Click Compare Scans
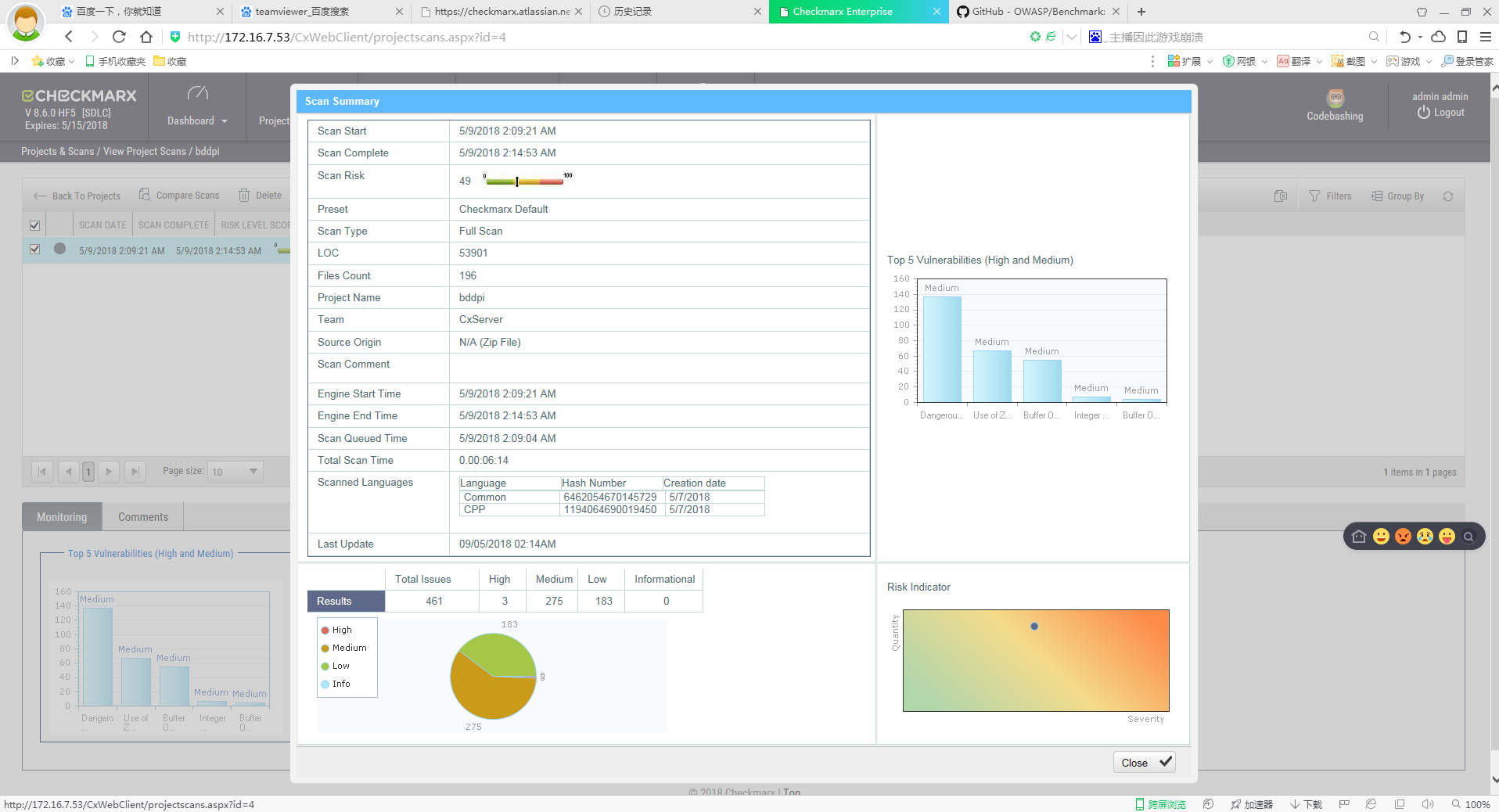1499x812 pixels. 179,196
